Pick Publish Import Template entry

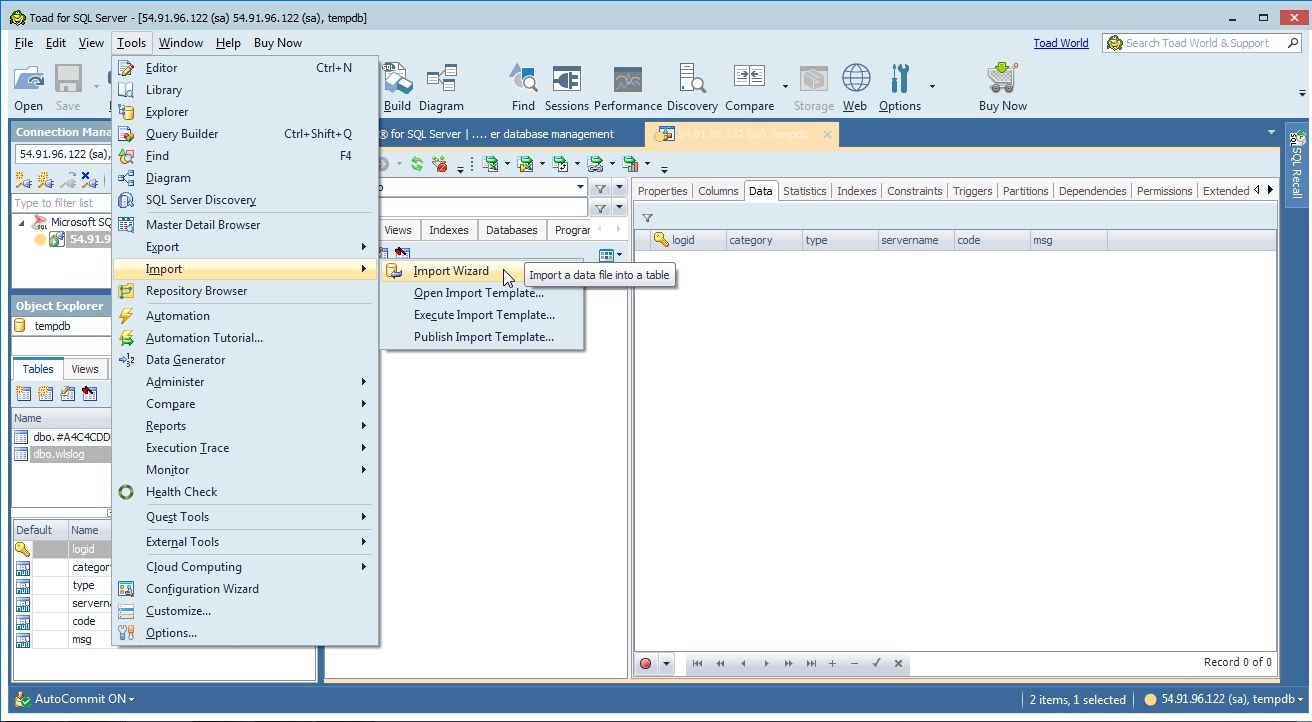point(483,337)
